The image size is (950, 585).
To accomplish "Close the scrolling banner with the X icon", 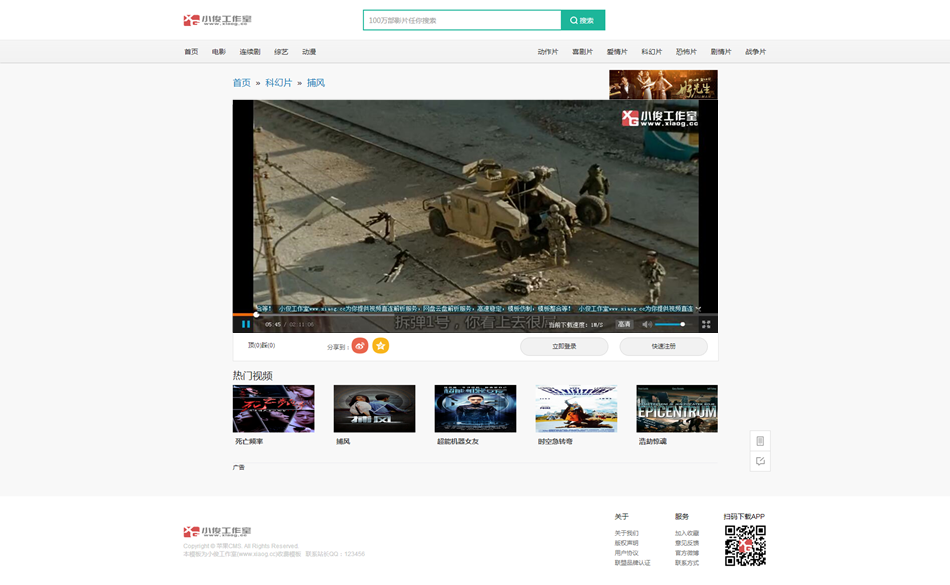I will click(698, 309).
